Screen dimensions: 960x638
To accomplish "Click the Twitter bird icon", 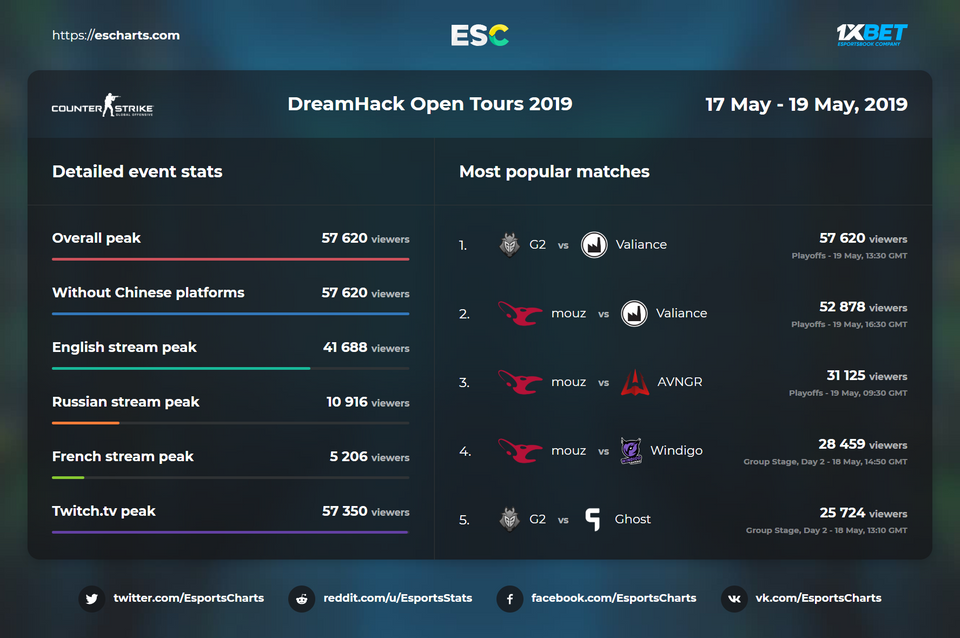I will point(92,599).
